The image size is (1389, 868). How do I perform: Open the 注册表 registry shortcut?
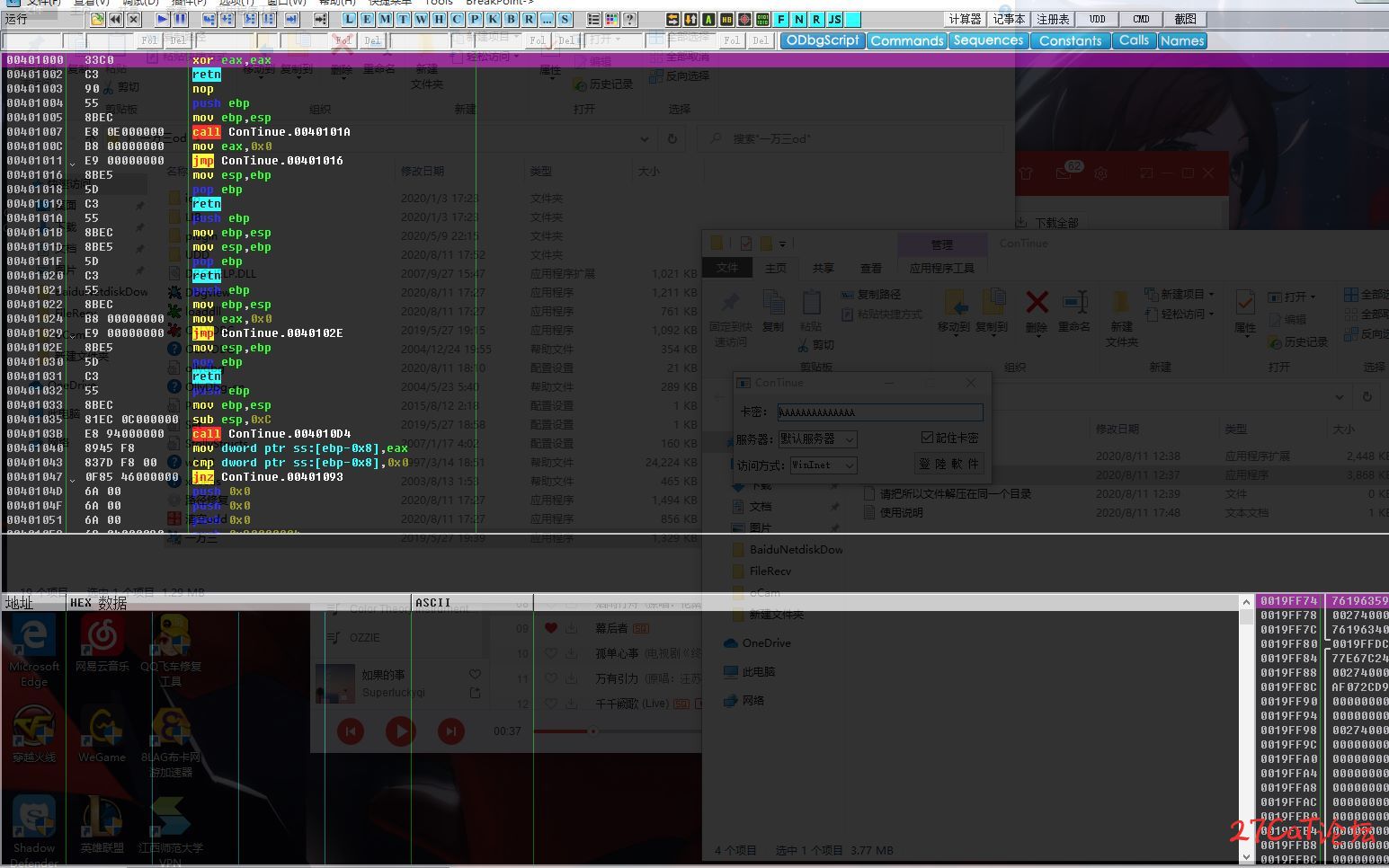click(x=1054, y=19)
